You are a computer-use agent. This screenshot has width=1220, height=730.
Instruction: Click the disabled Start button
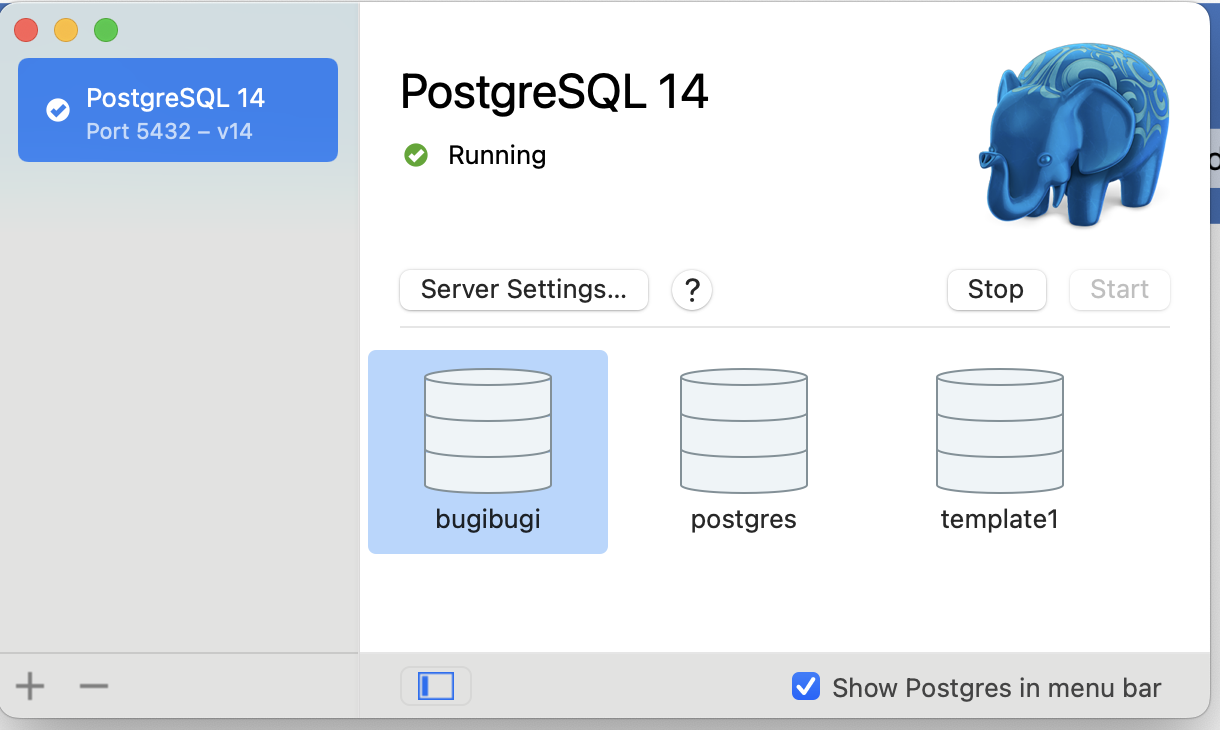click(x=1120, y=290)
